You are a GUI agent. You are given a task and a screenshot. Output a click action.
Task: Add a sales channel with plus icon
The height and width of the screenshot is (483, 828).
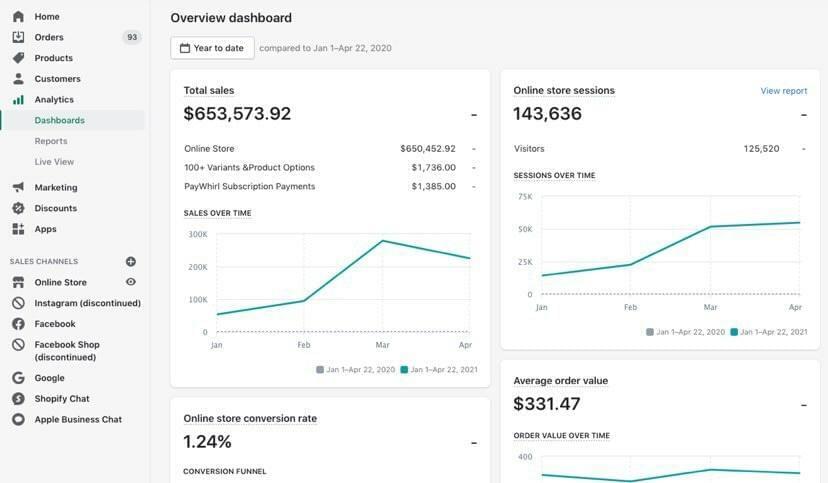coord(131,262)
